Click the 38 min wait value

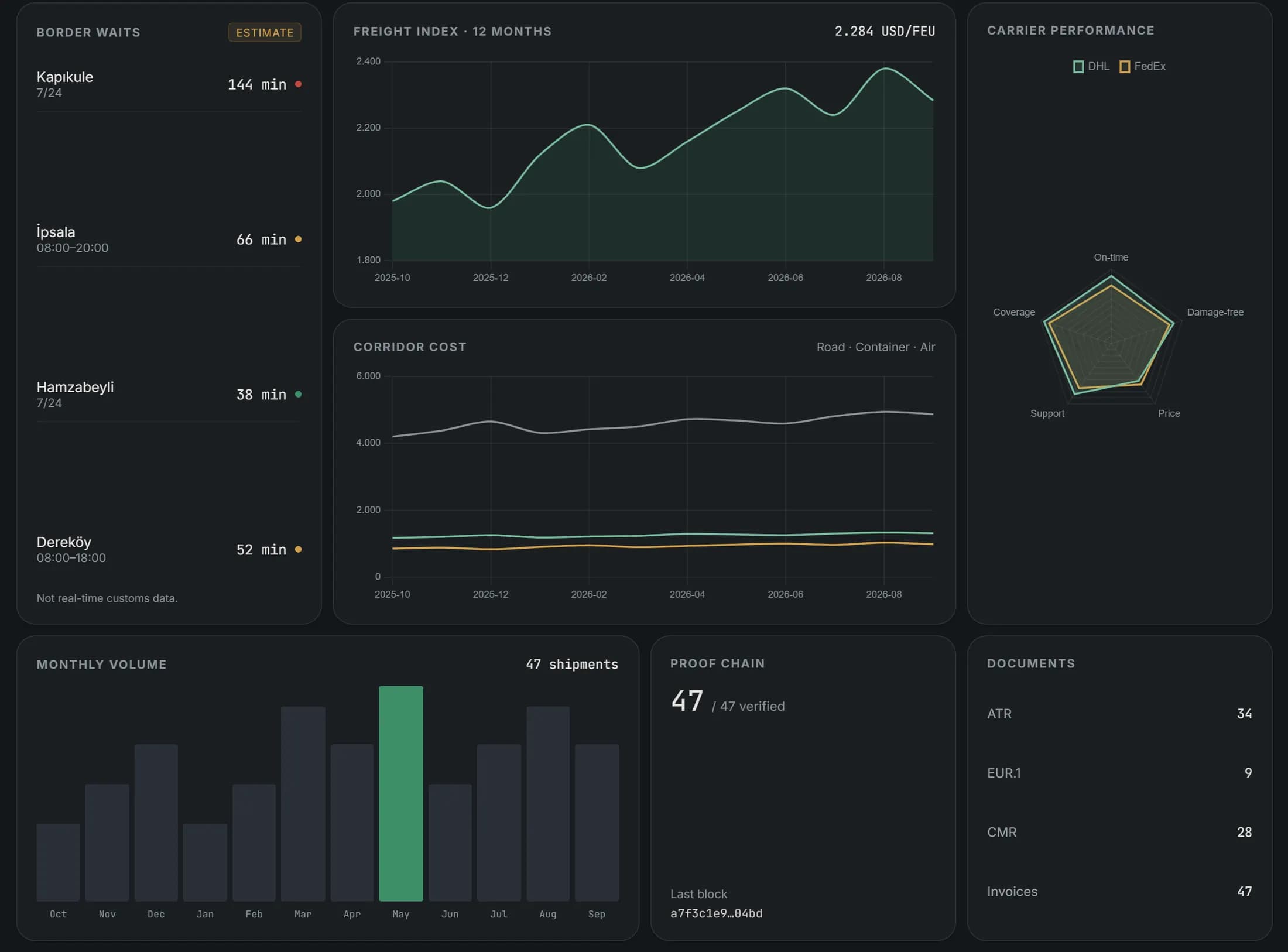tap(261, 395)
